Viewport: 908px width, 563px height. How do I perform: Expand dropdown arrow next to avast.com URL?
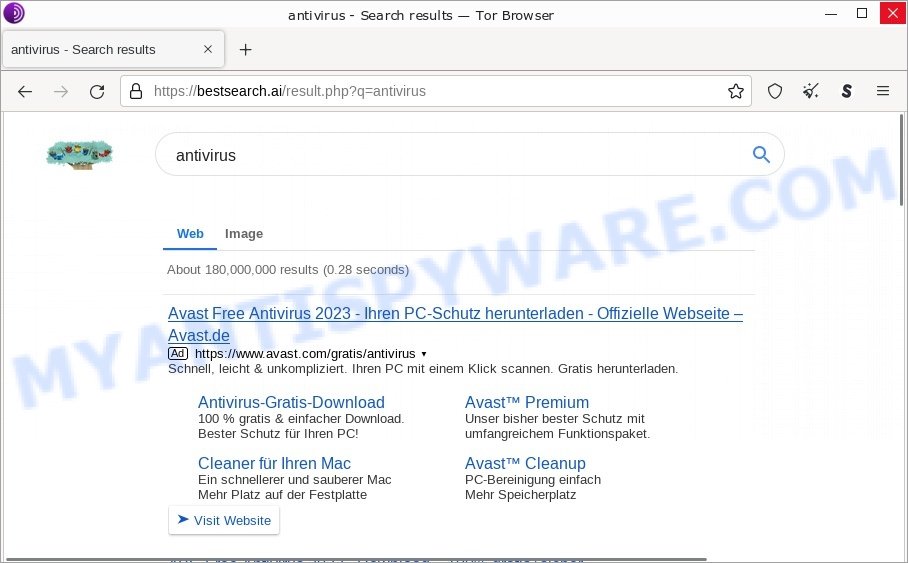424,354
